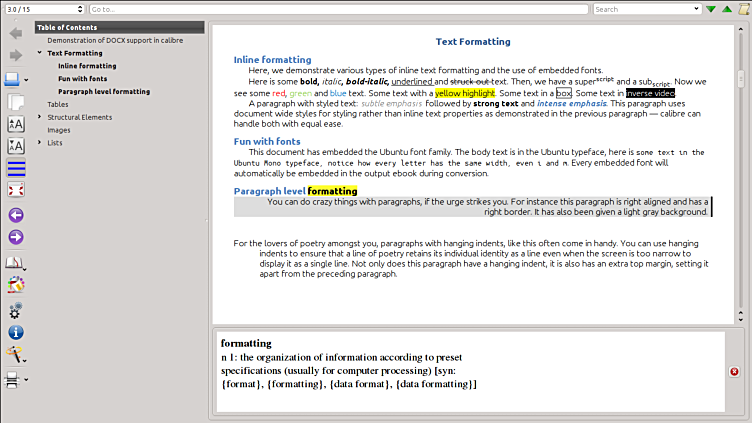Screen dimensions: 752x423
Task: Expand the Lists tree item
Action: 39,143
